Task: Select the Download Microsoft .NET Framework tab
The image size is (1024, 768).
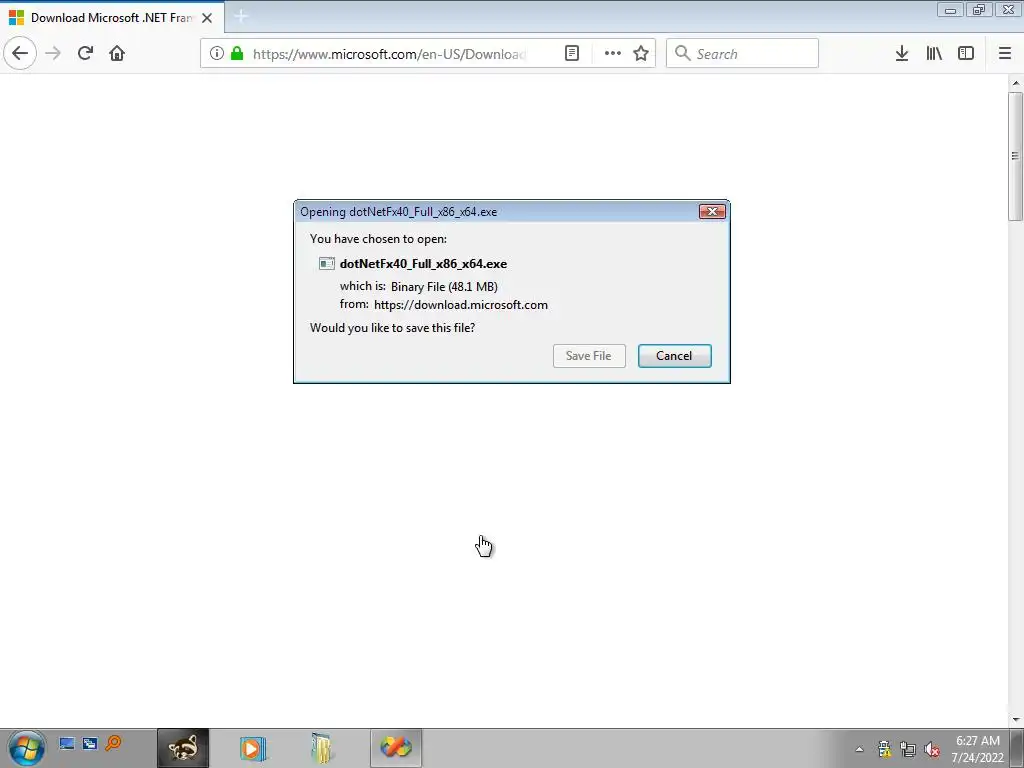Action: [x=112, y=18]
